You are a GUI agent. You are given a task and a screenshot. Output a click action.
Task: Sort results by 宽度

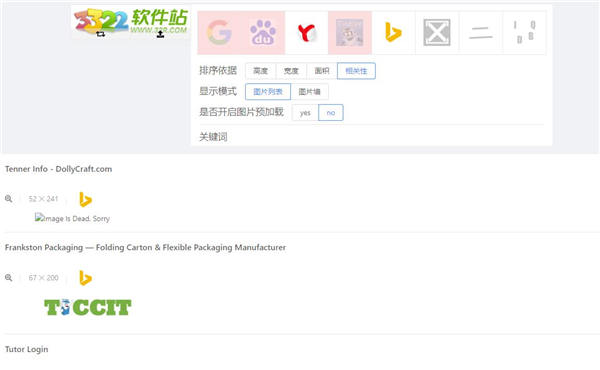(291, 71)
